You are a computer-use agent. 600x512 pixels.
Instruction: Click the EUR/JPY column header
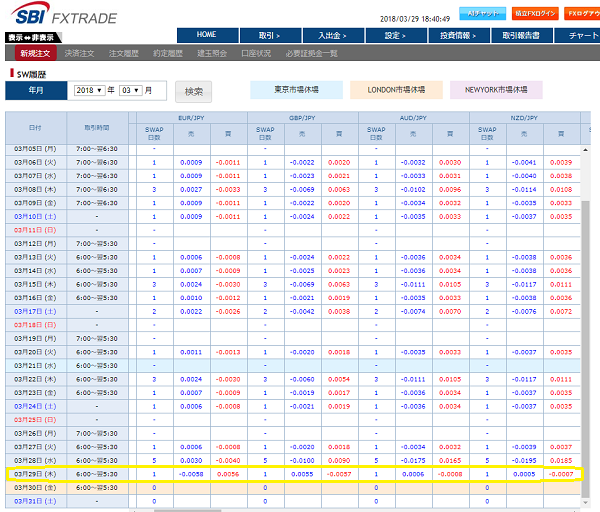[191, 118]
